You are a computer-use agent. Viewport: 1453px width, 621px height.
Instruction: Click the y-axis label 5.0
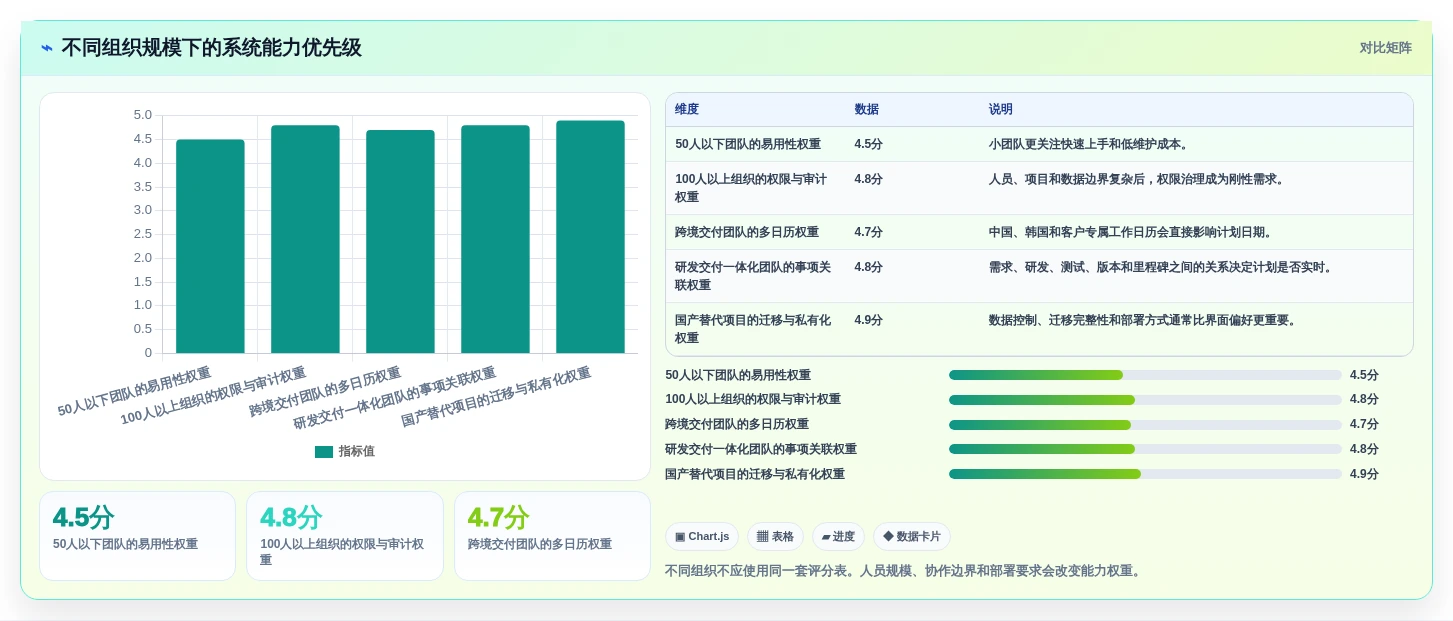(143, 115)
